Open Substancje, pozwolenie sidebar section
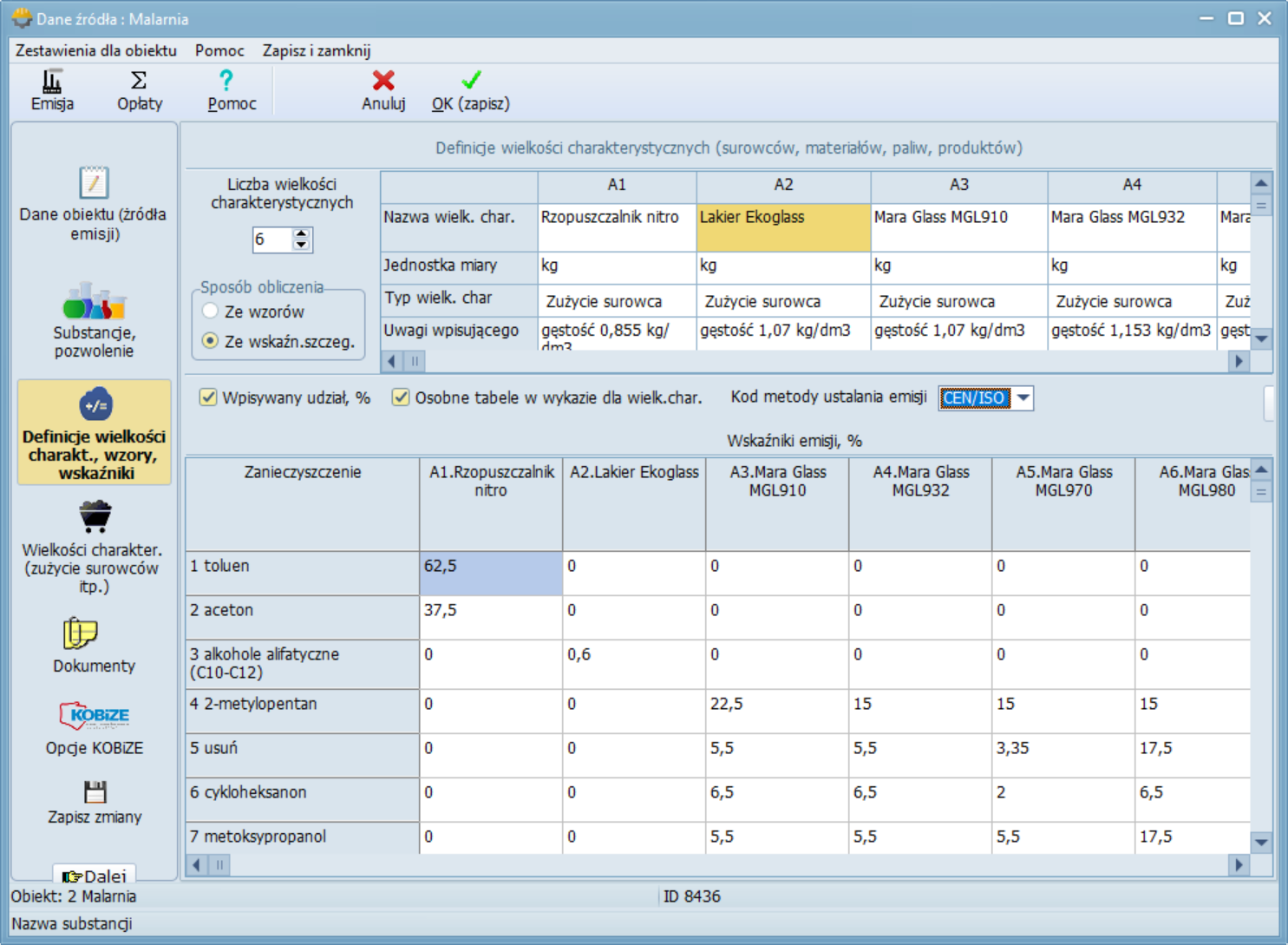The height and width of the screenshot is (945, 1288). coord(94,320)
